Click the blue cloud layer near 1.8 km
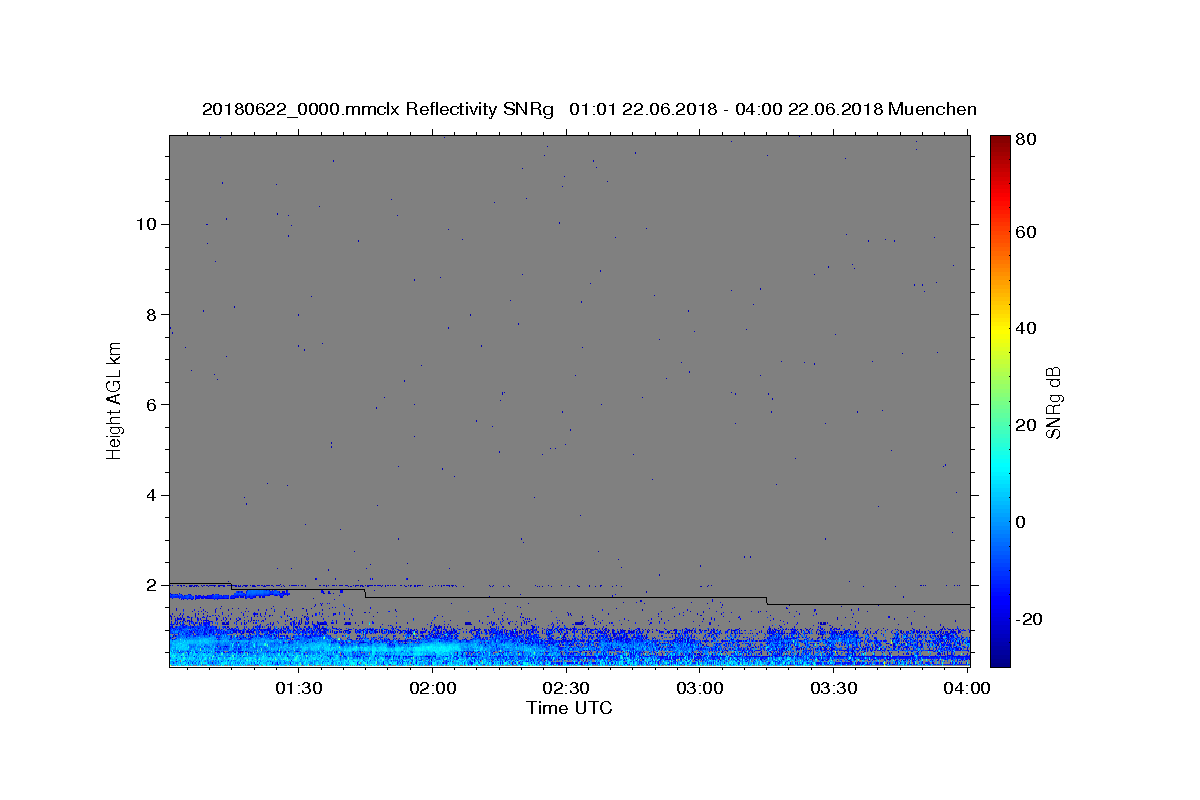This screenshot has height=800, width=1200. [x=229, y=595]
